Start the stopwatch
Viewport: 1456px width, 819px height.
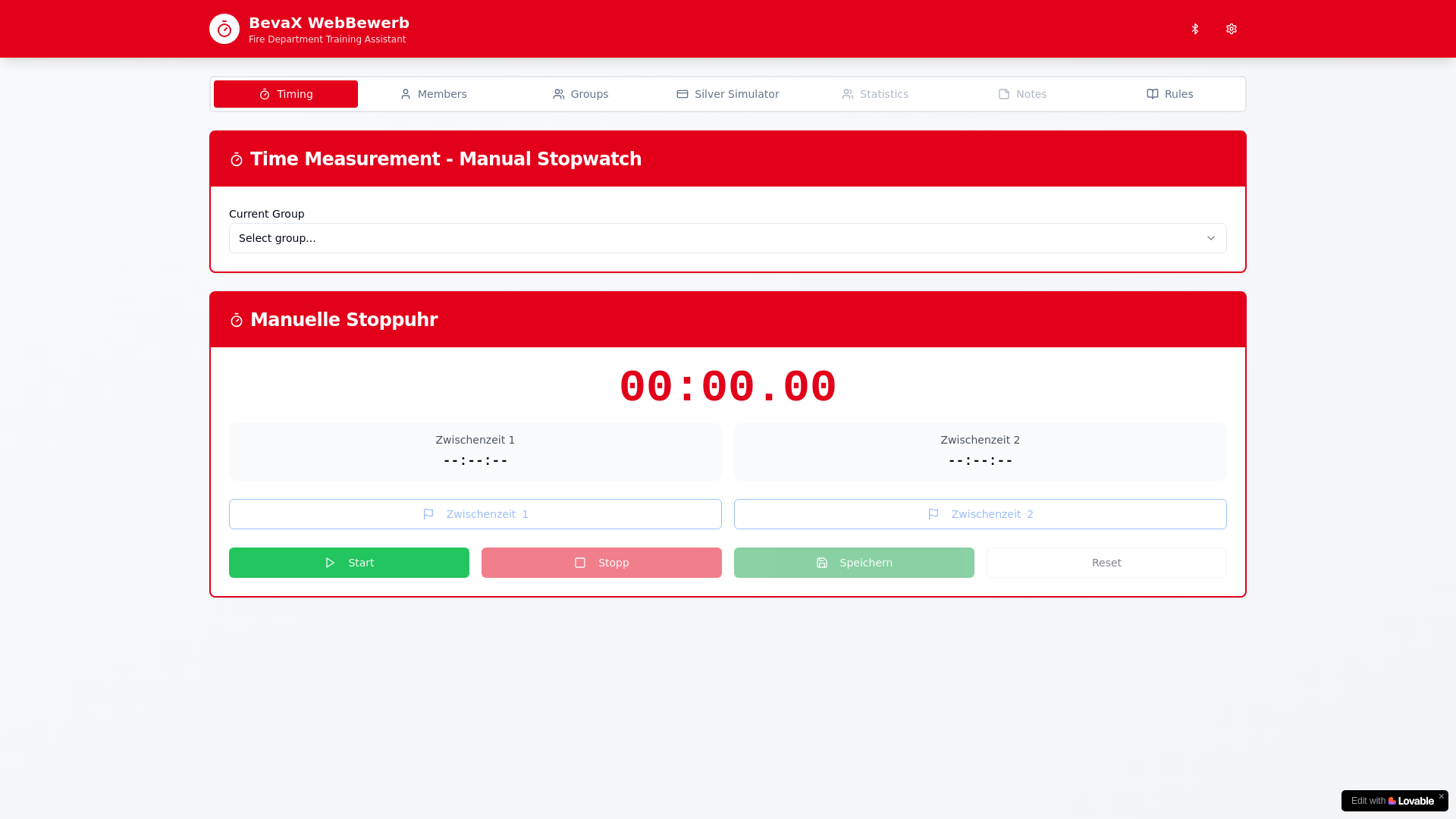pyautogui.click(x=349, y=563)
